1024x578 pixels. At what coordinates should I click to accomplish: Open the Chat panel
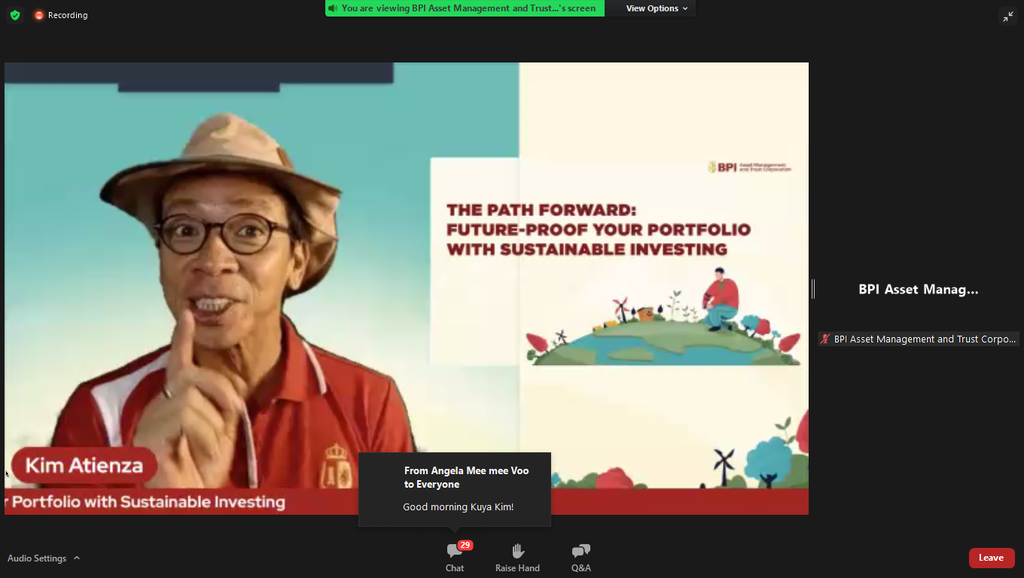[x=455, y=557]
